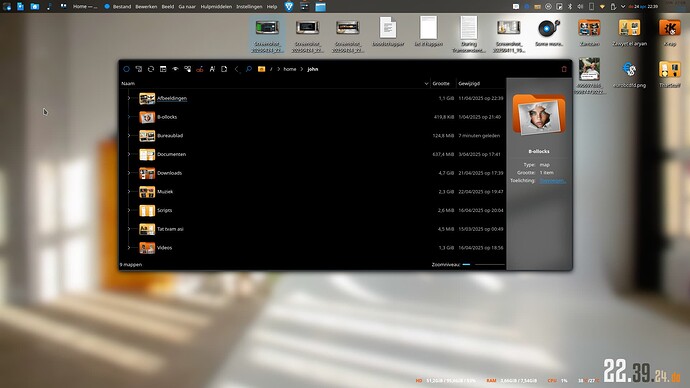
Task: Select the 'Some more..' vinyl desktop icon
Action: click(549, 33)
